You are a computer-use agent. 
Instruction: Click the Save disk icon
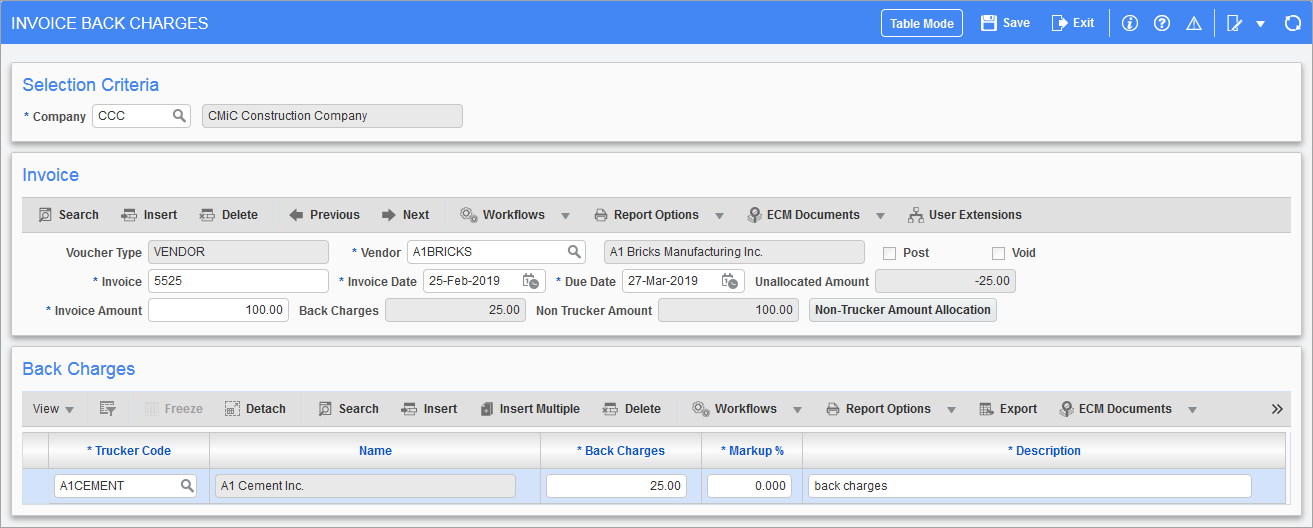(x=989, y=23)
